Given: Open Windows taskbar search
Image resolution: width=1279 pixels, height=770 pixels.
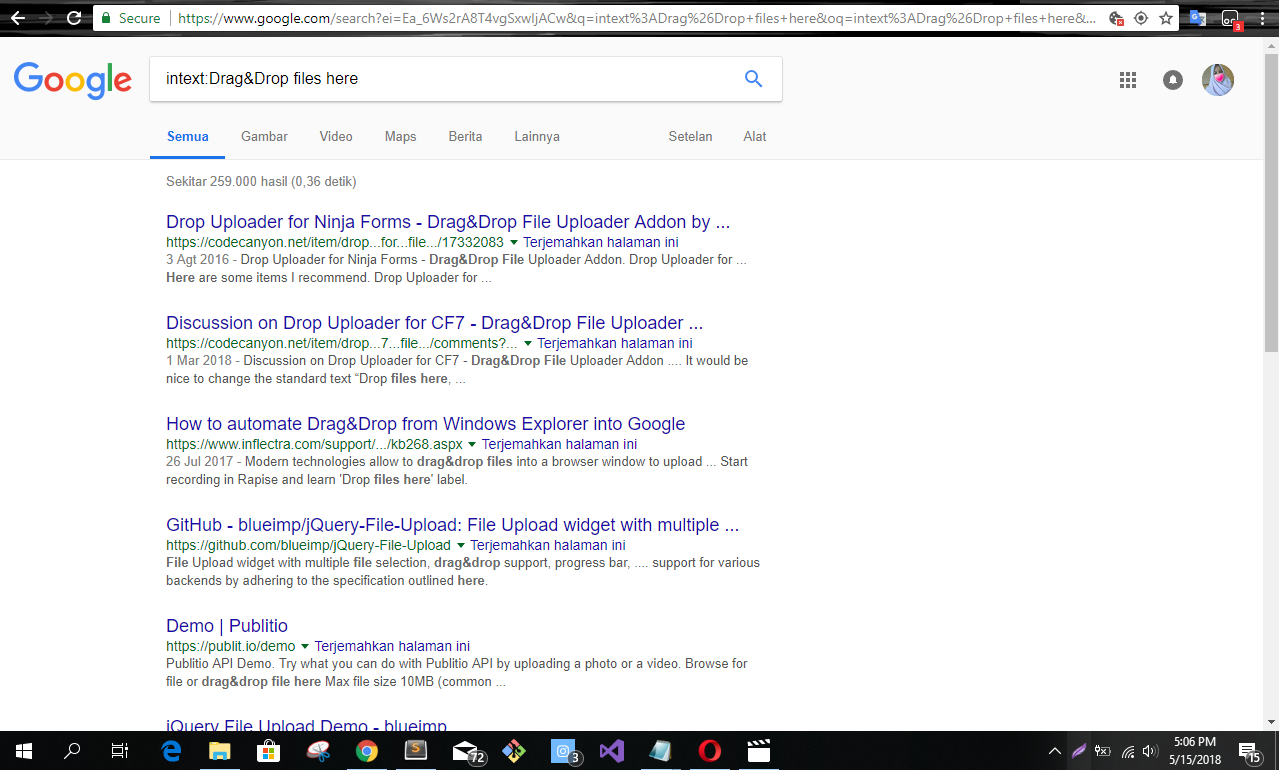Looking at the screenshot, I should [x=72, y=751].
